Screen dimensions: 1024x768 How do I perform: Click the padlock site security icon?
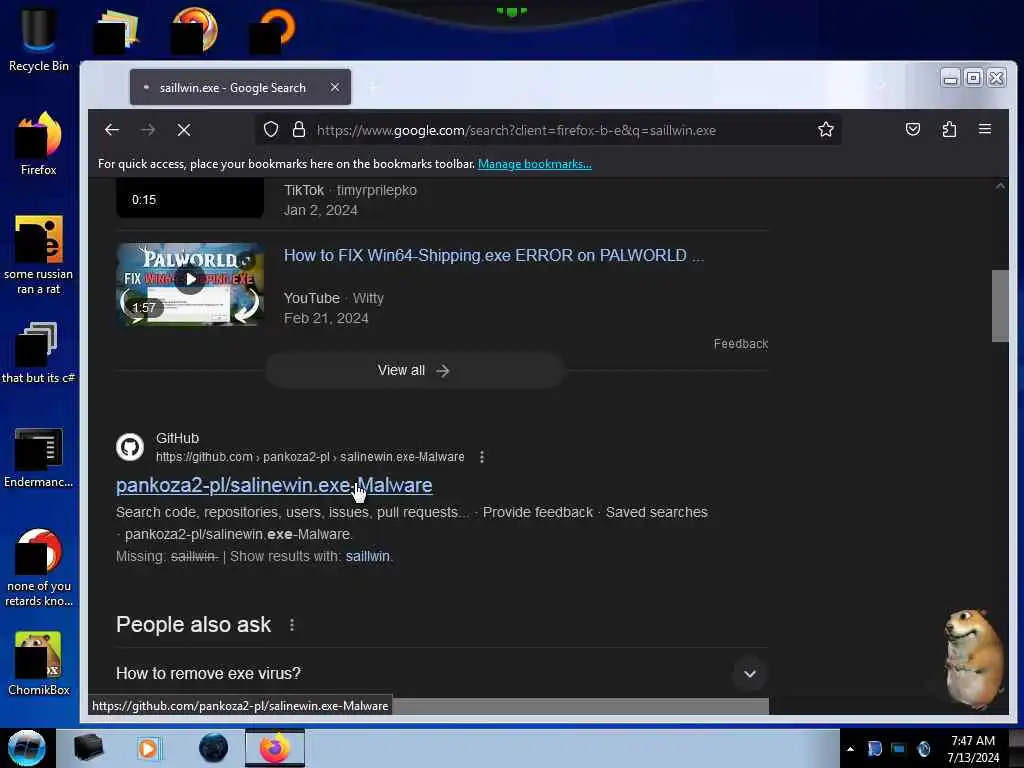pyautogui.click(x=299, y=130)
